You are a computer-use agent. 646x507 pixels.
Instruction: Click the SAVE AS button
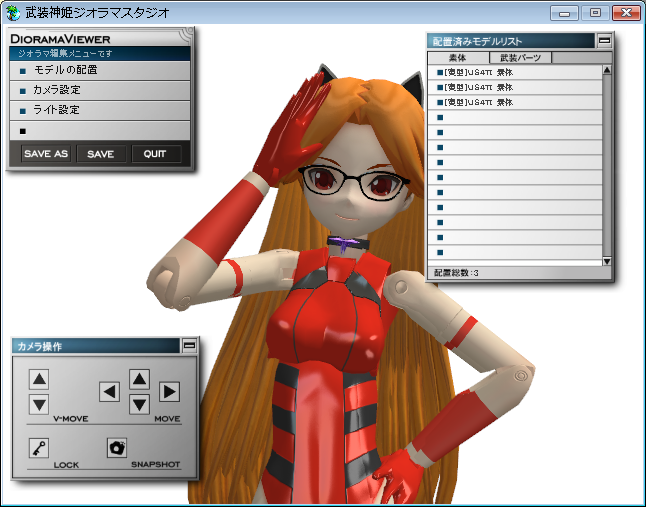[x=46, y=154]
